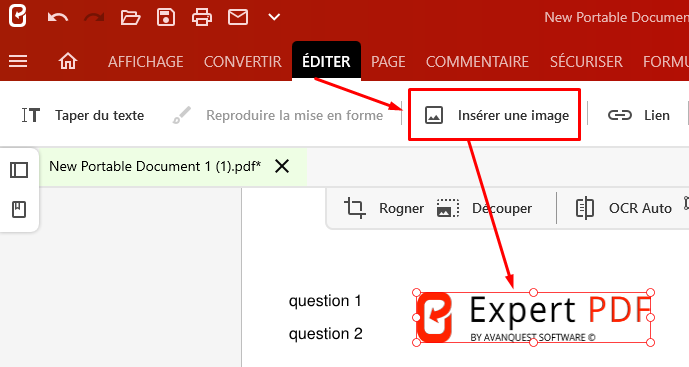Viewport: 689px width, 367px height.
Task: Click the OCR Auto page icon
Action: click(585, 208)
